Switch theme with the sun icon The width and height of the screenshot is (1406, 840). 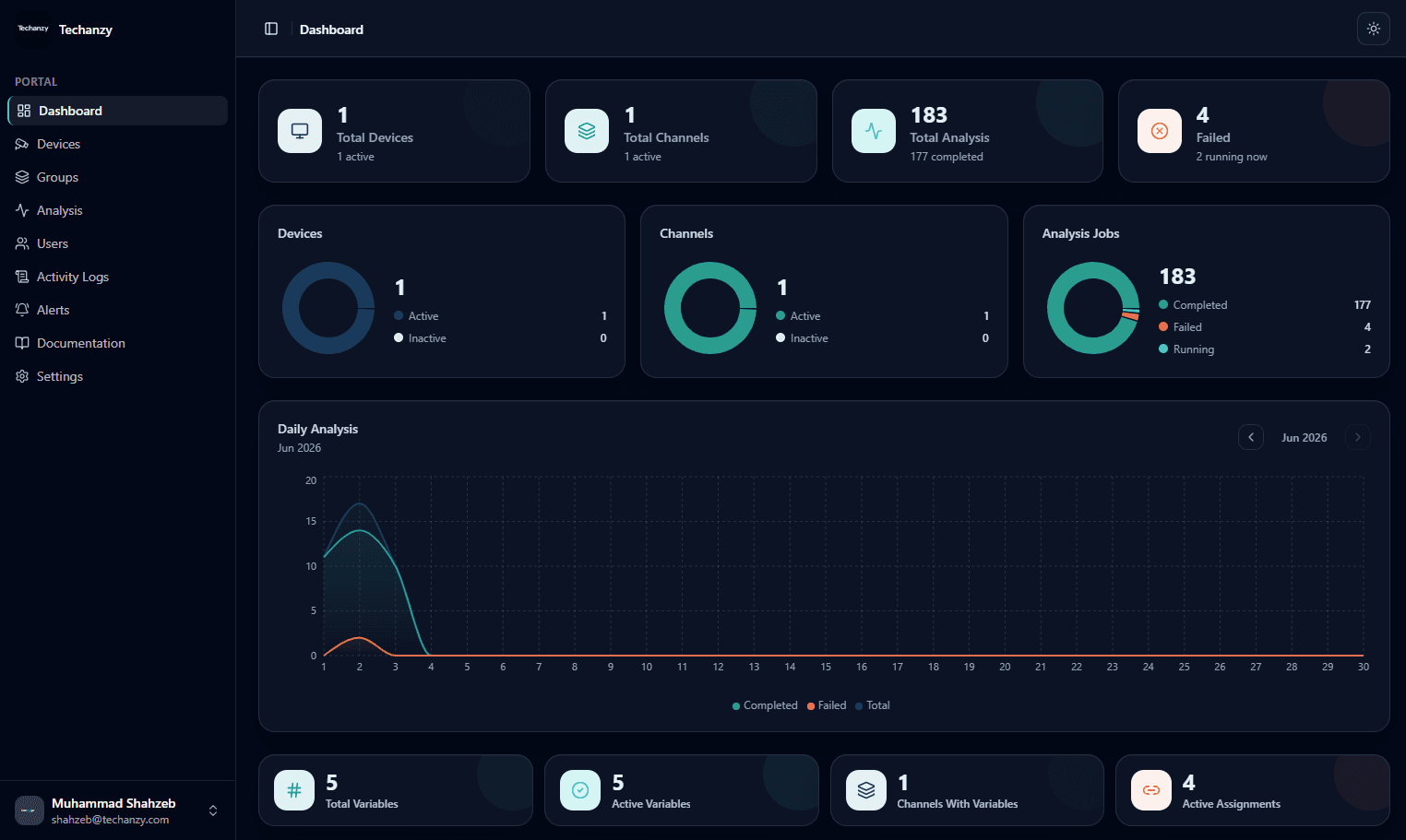(1374, 29)
